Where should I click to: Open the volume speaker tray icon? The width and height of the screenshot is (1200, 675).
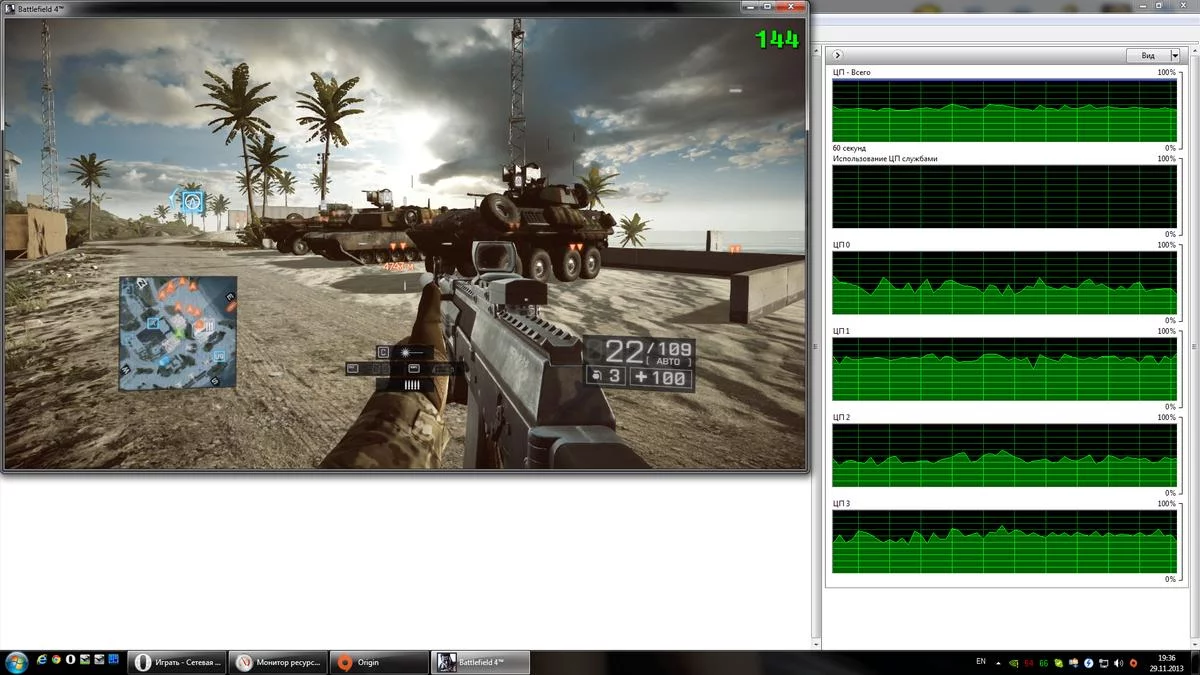pyautogui.click(x=1118, y=662)
